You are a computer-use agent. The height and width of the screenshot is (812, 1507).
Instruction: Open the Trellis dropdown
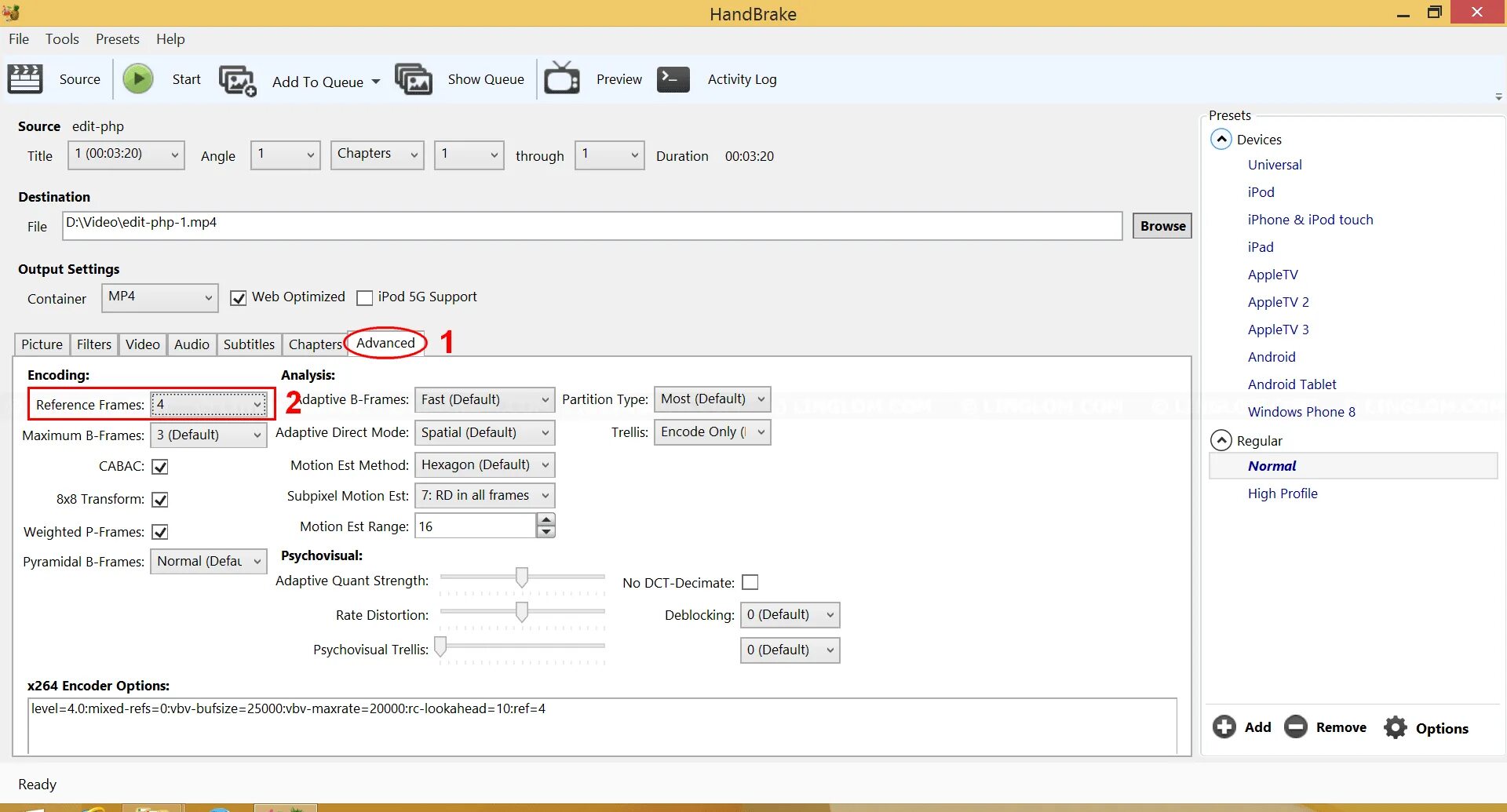(712, 432)
